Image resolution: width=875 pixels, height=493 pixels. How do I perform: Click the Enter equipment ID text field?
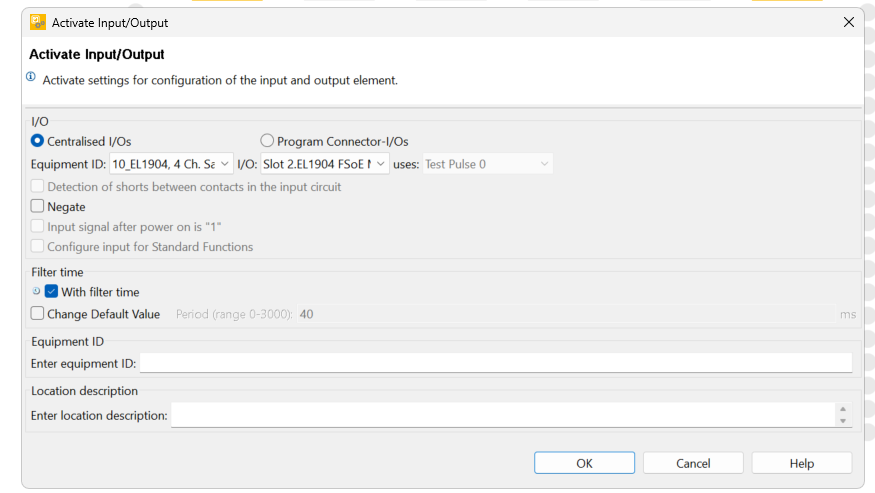[x=496, y=363]
